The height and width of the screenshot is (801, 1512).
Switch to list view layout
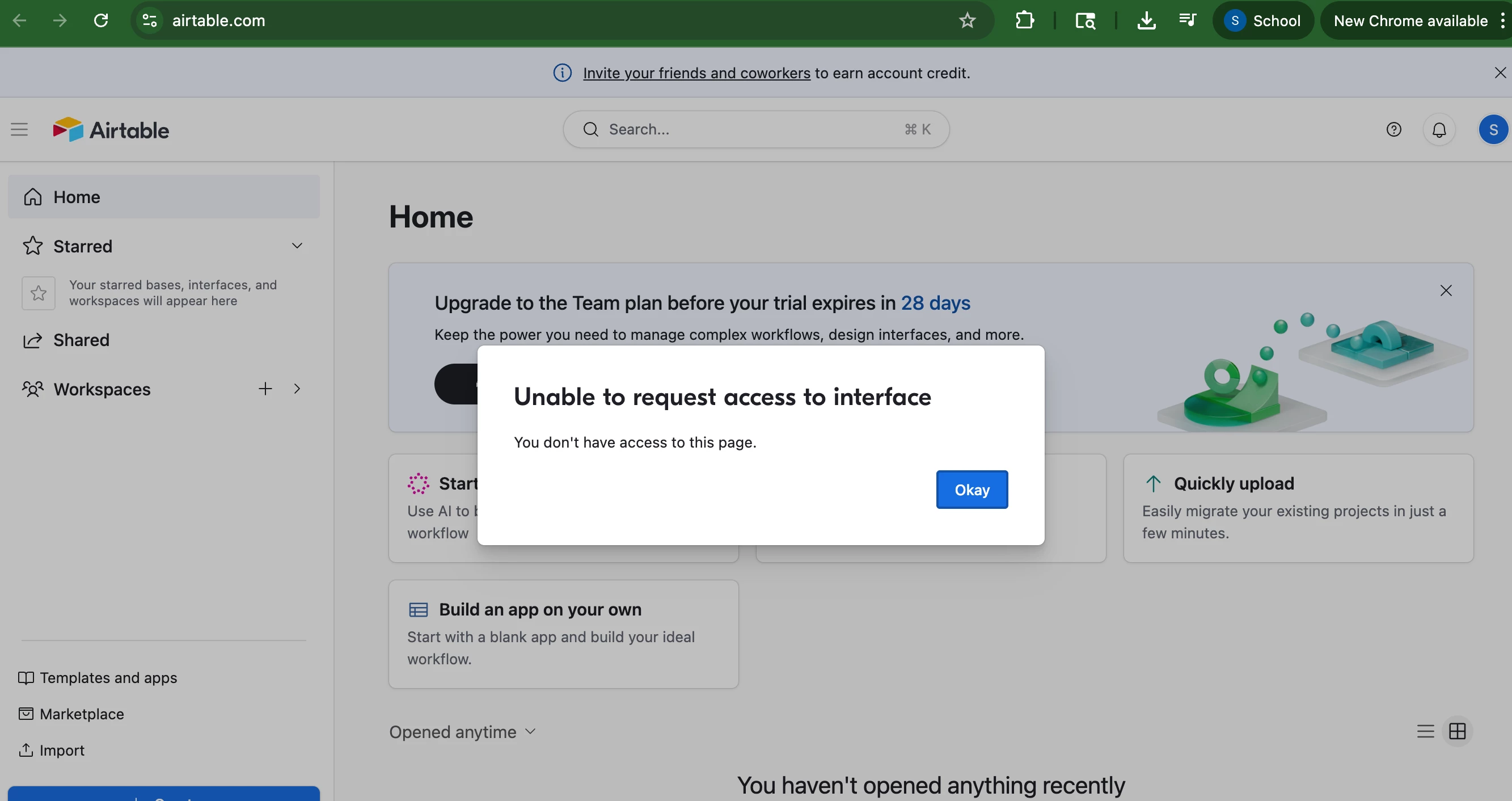click(x=1425, y=731)
